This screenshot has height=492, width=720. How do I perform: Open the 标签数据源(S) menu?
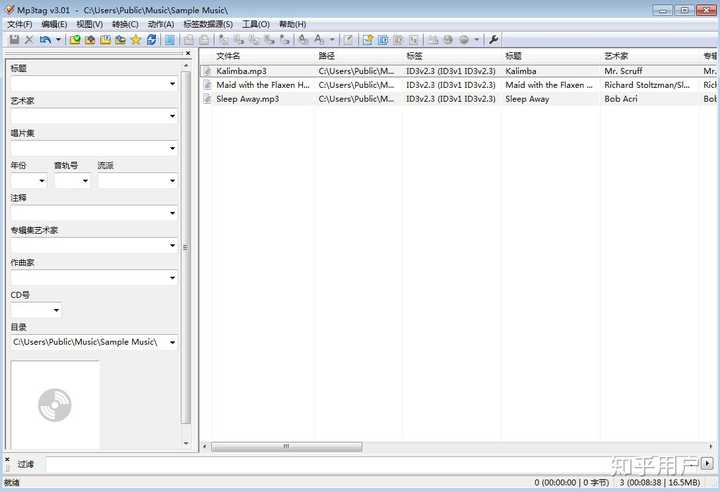(208, 24)
